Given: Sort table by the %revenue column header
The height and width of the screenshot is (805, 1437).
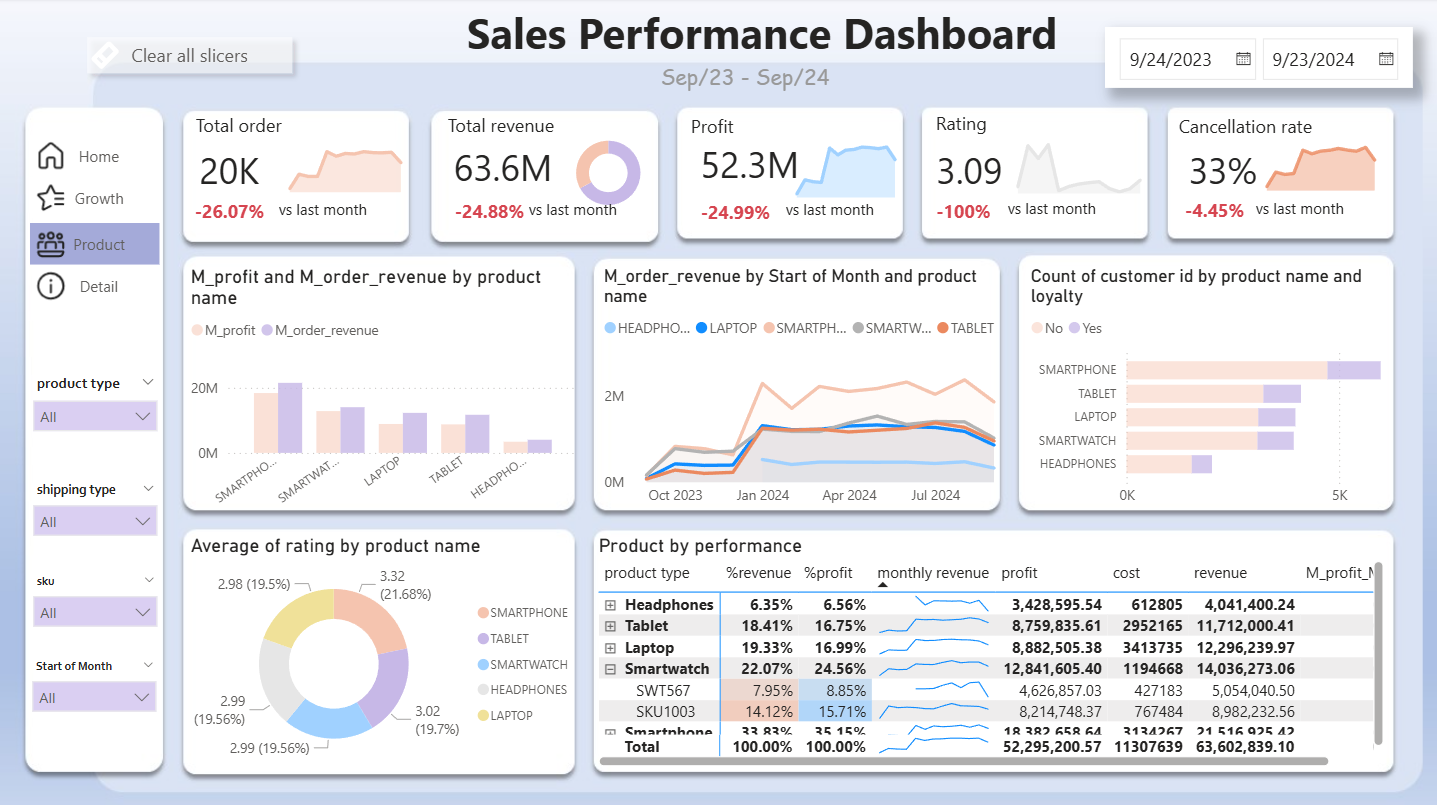Looking at the screenshot, I should pyautogui.click(x=757, y=573).
